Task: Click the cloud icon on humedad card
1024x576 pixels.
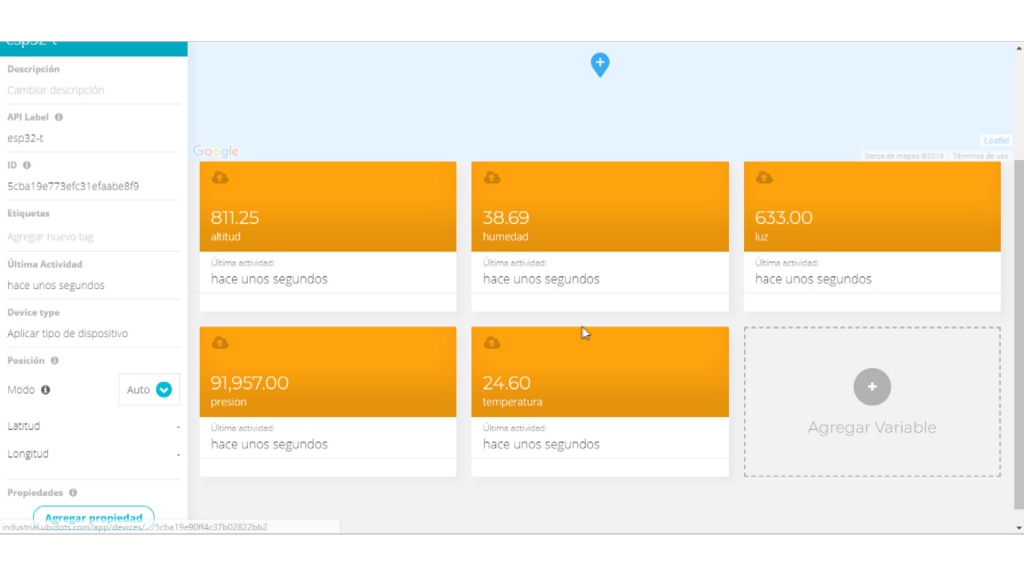Action: (x=492, y=178)
